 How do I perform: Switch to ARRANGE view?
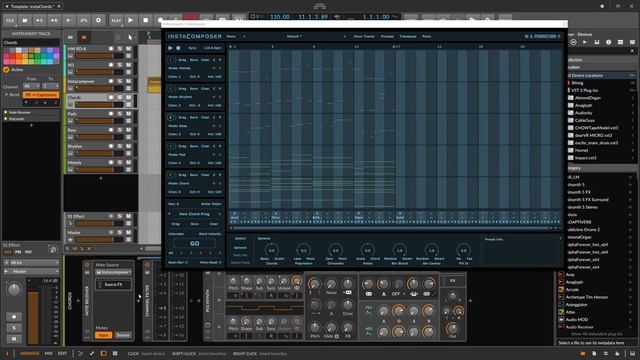tap(29, 353)
